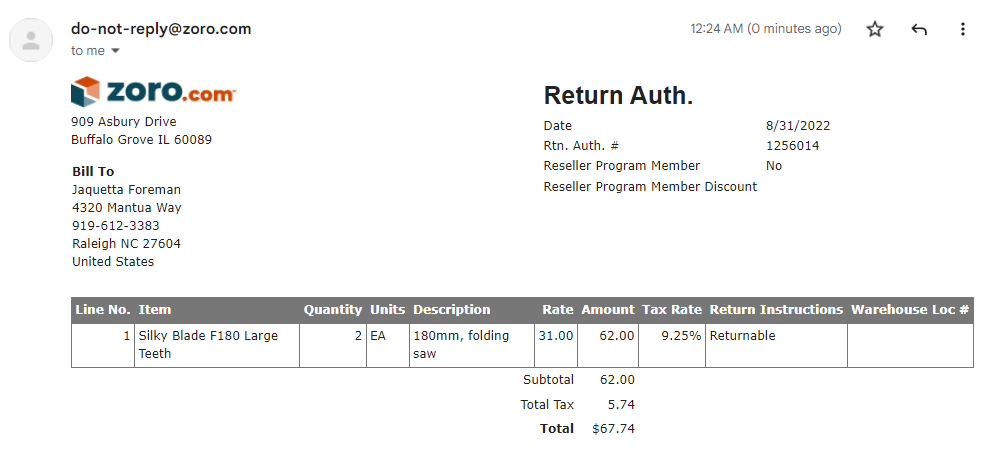Click the "Warehouse Loc #" column header

coord(910,310)
